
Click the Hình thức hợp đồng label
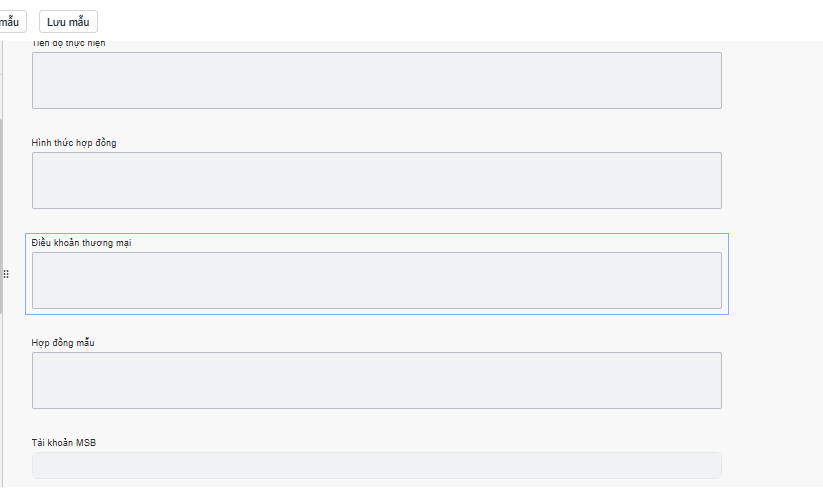pos(74,143)
